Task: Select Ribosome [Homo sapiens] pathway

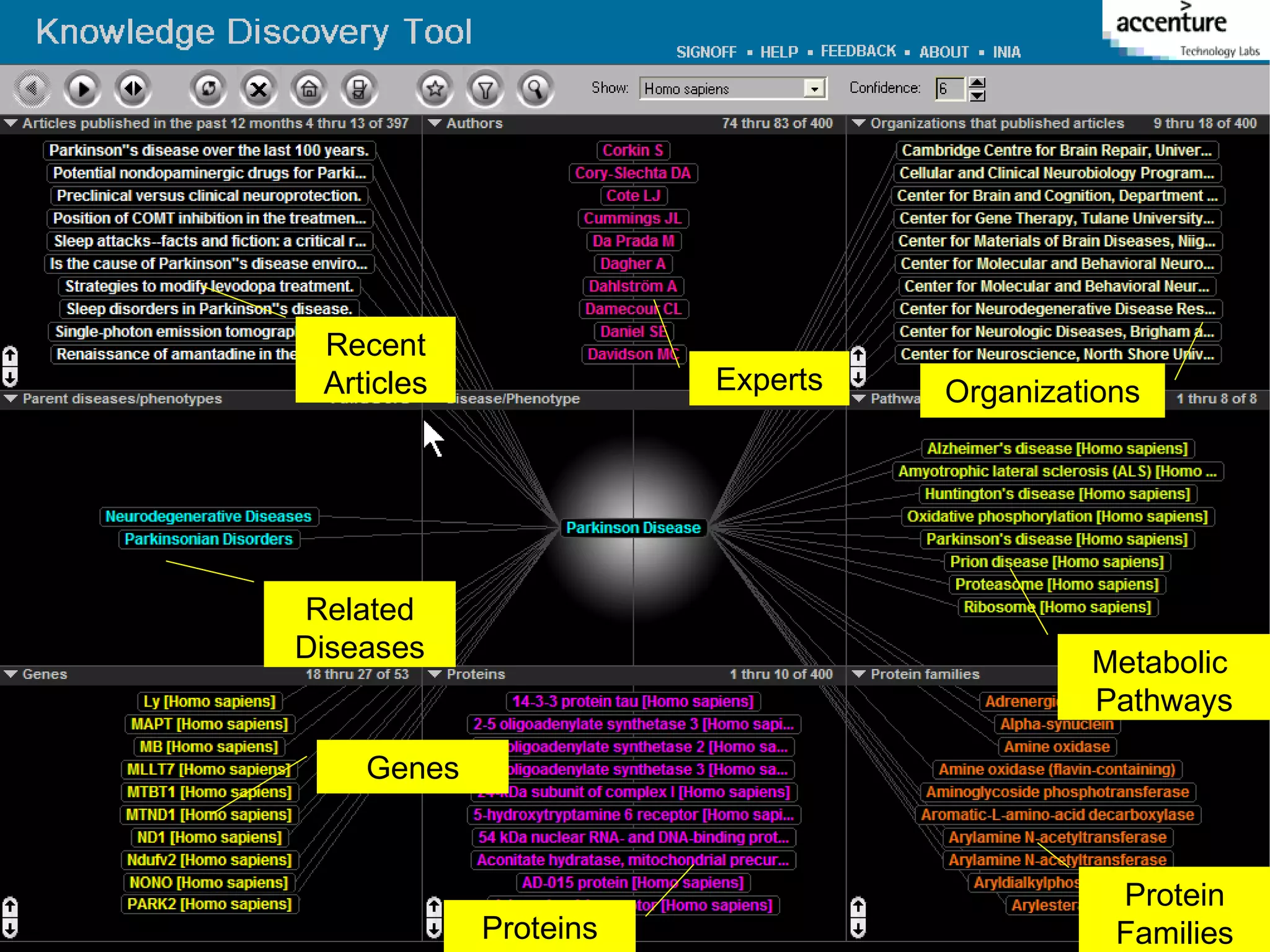Action: pyautogui.click(x=1057, y=607)
